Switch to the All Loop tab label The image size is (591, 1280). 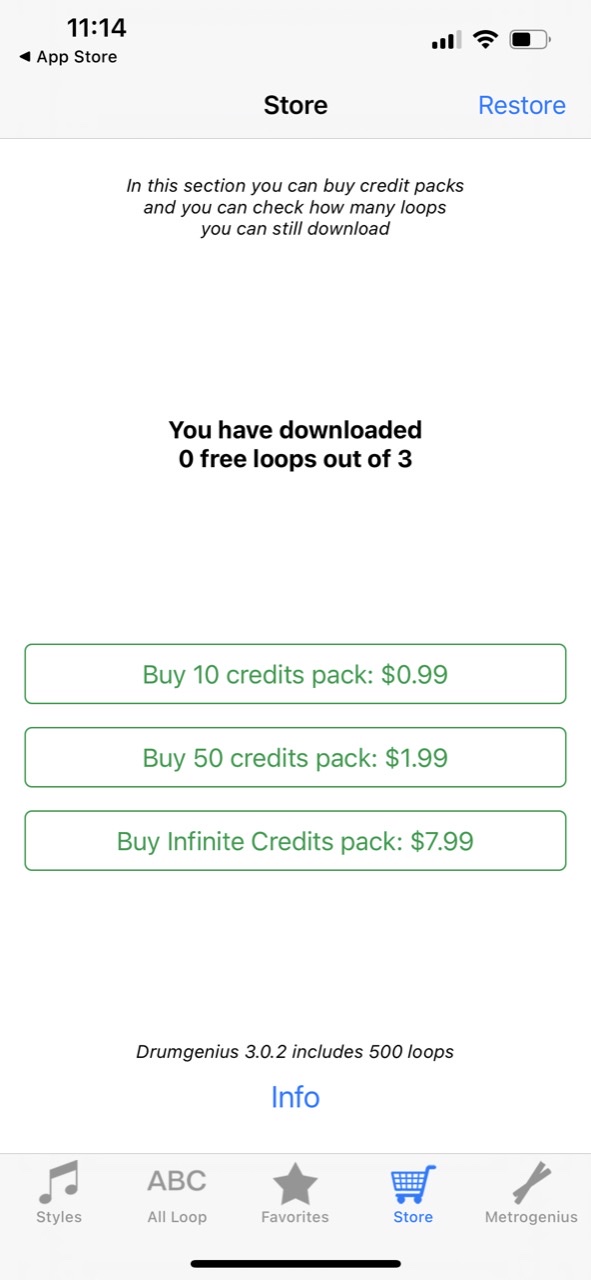click(177, 1217)
